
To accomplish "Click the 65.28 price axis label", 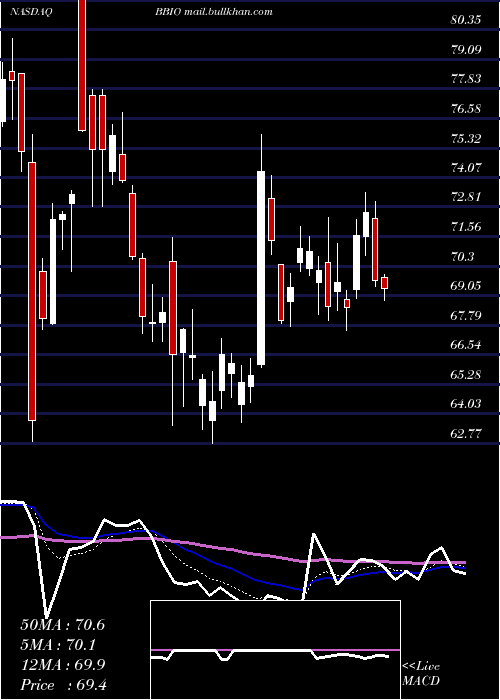I will pos(466,375).
